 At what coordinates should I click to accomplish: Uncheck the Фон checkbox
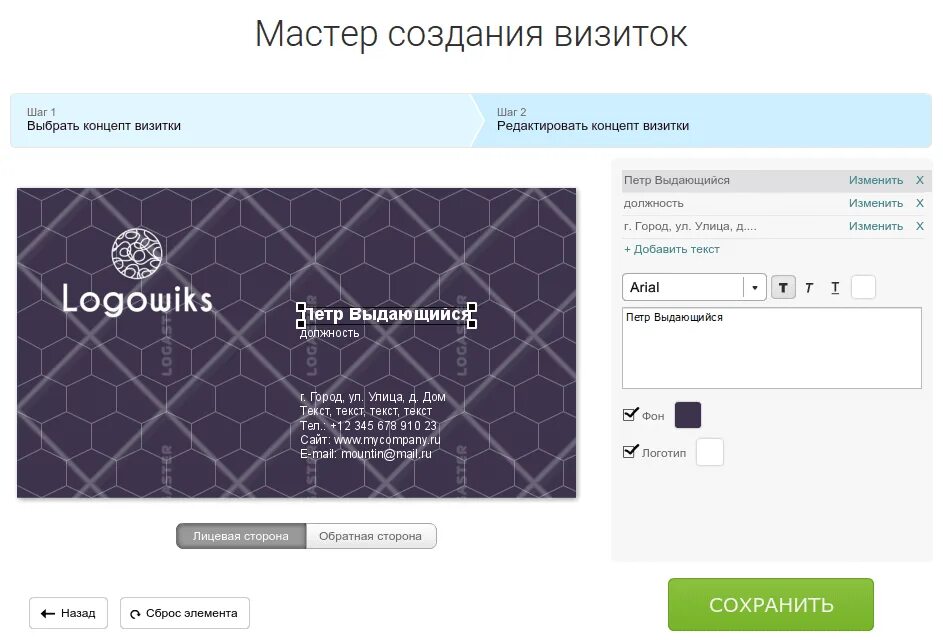[630, 414]
